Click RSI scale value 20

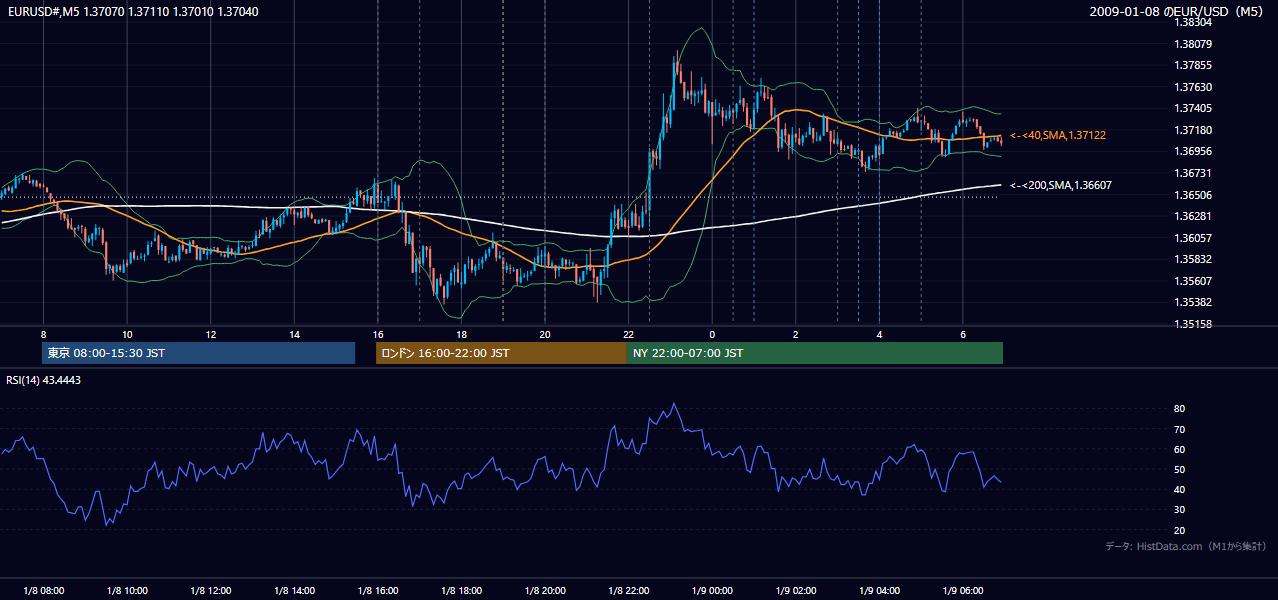pyautogui.click(x=1179, y=531)
